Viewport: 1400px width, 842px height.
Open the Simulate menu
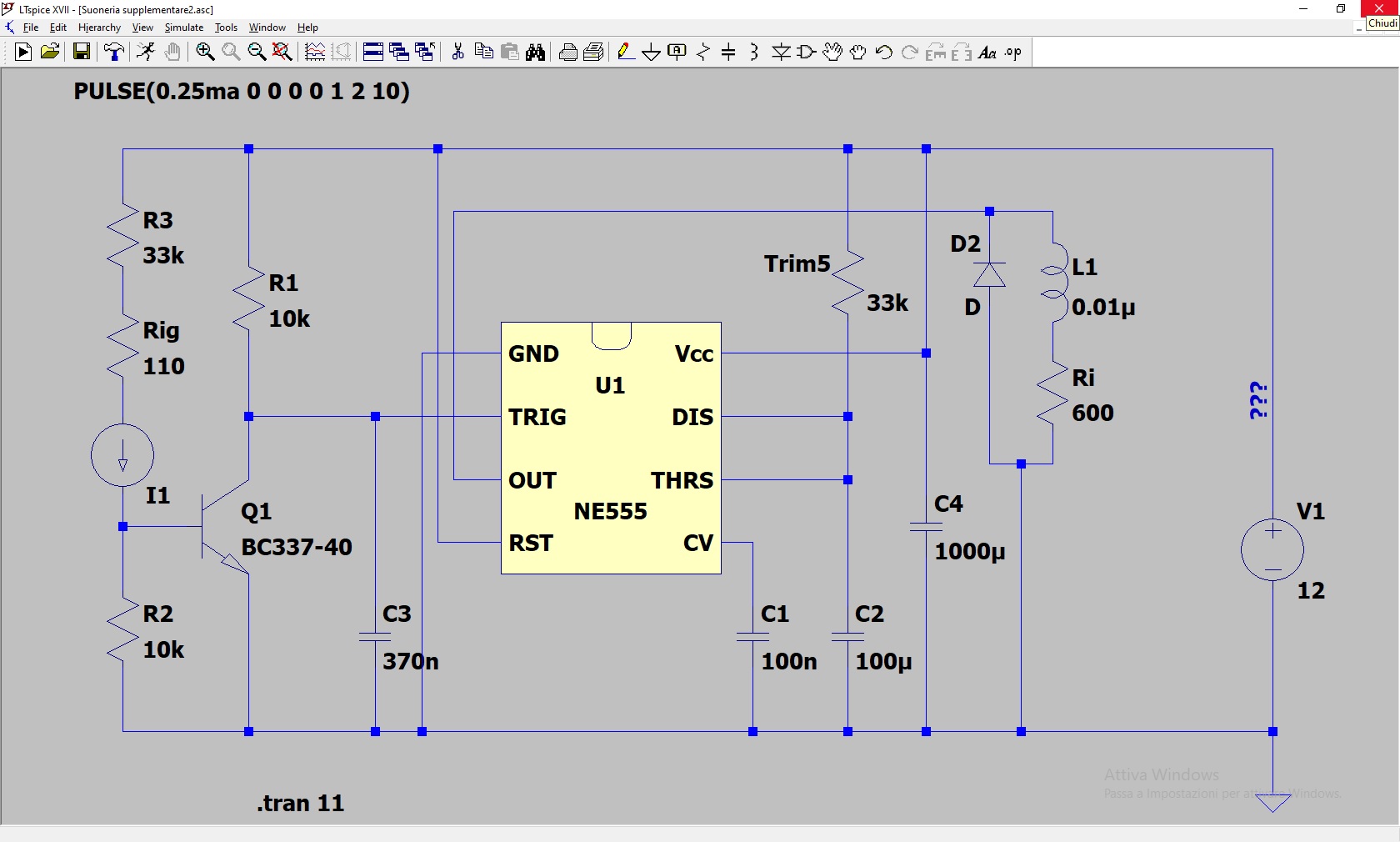tap(183, 28)
